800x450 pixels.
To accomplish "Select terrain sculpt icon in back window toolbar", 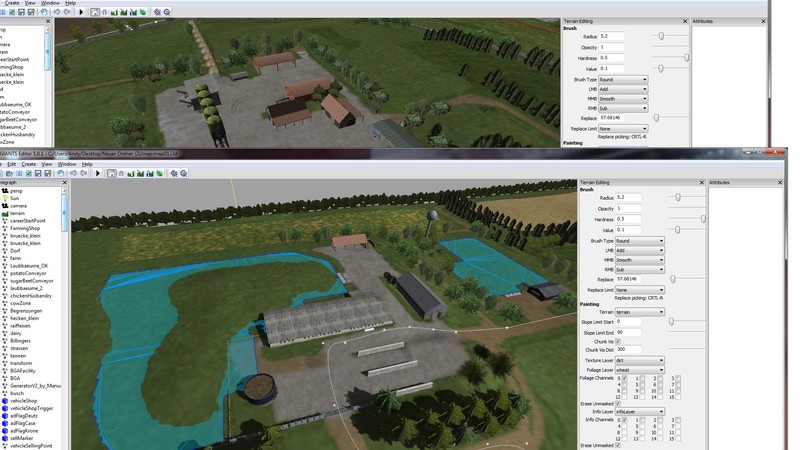I will 114,12.
